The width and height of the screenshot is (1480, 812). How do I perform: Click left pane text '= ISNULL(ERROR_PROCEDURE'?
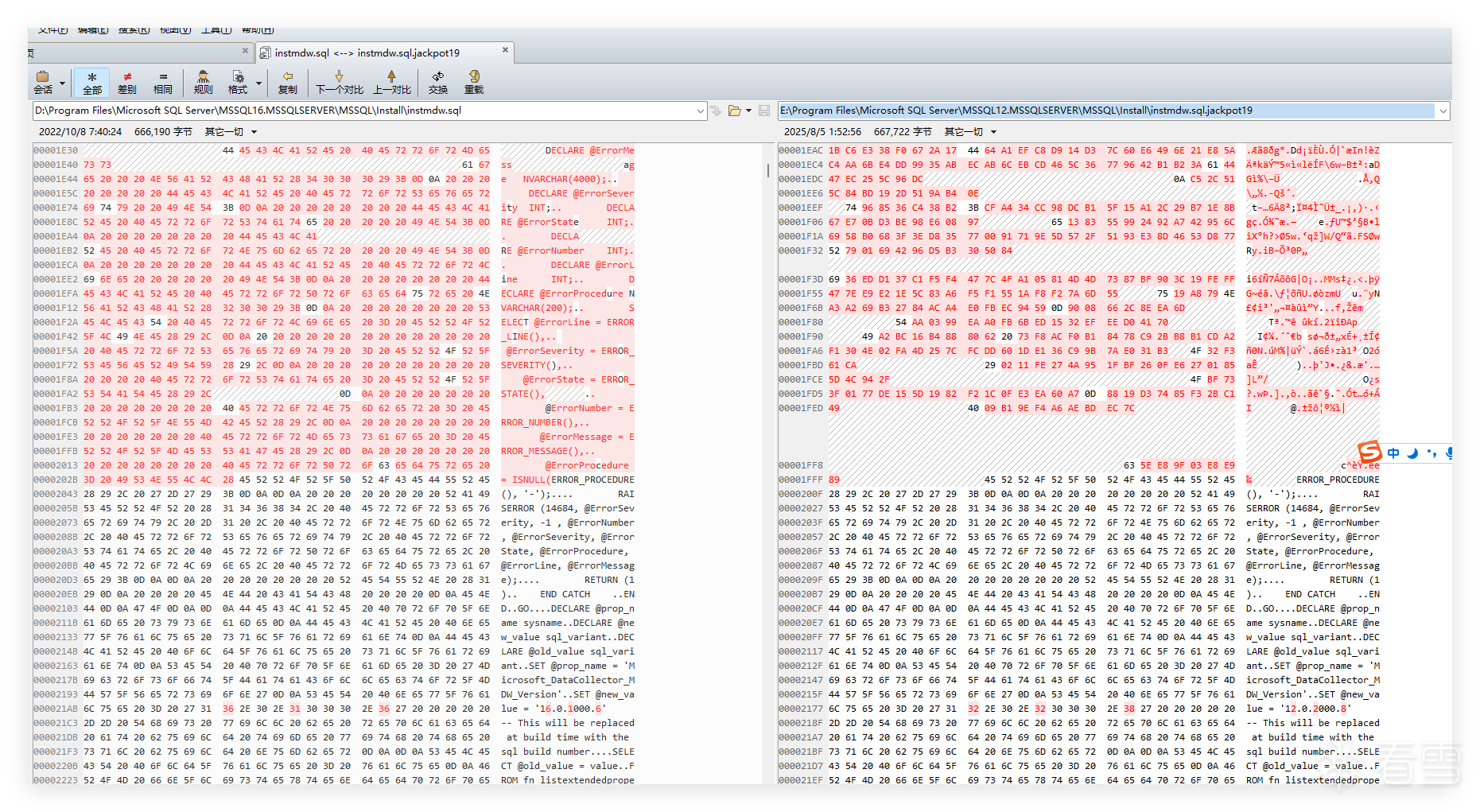(x=568, y=480)
